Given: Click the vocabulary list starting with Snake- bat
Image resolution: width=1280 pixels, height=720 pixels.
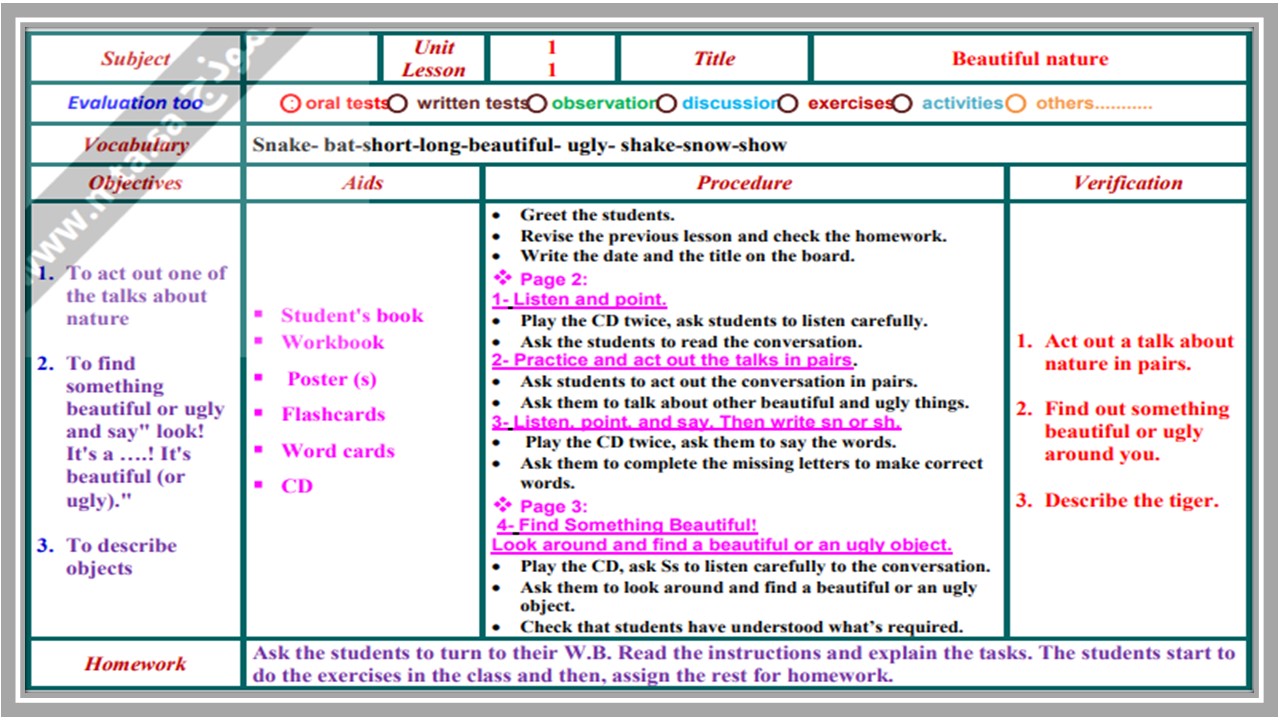Looking at the screenshot, I should click(520, 145).
